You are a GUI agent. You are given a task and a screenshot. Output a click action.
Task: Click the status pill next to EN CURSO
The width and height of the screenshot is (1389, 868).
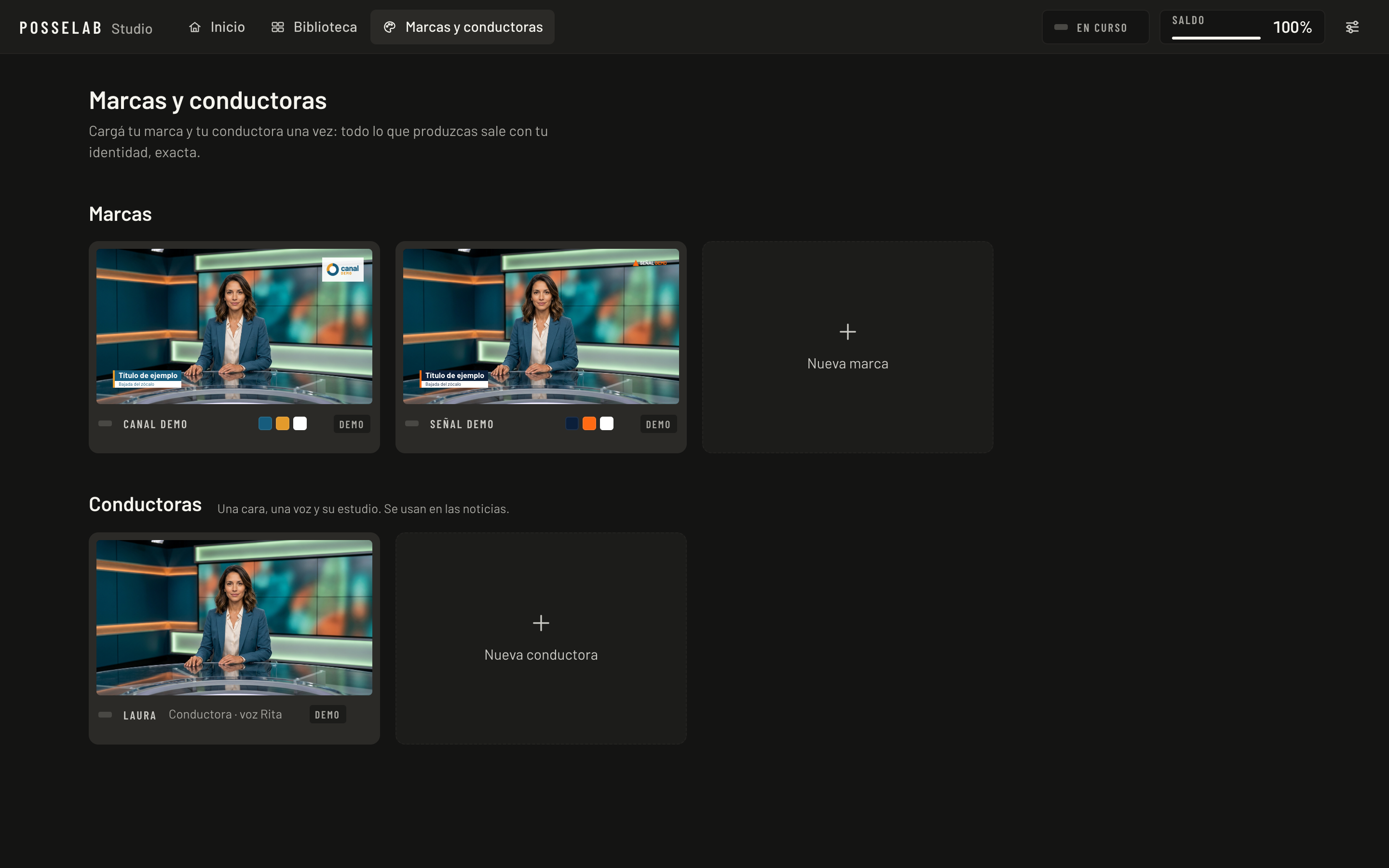click(1061, 27)
